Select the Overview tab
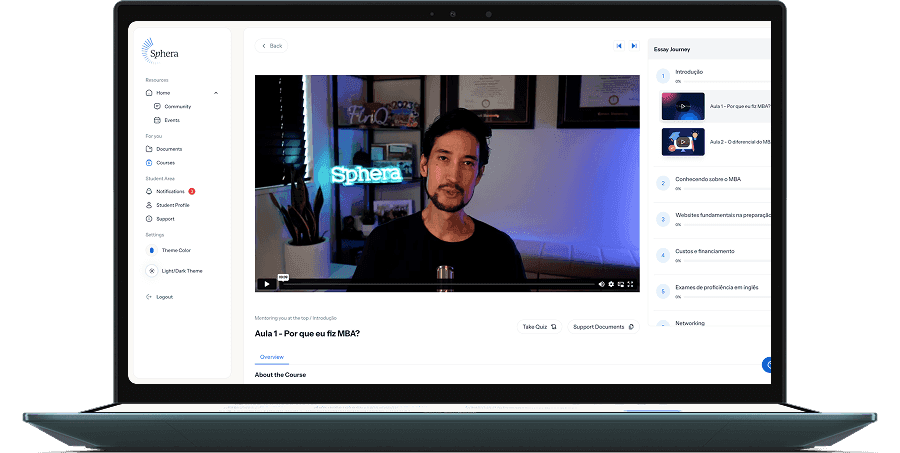The width and height of the screenshot is (900, 453). (271, 357)
